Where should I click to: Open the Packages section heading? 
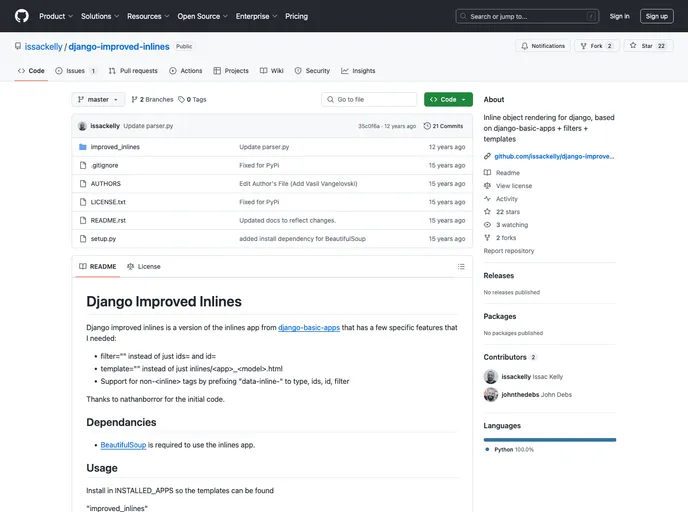500,317
